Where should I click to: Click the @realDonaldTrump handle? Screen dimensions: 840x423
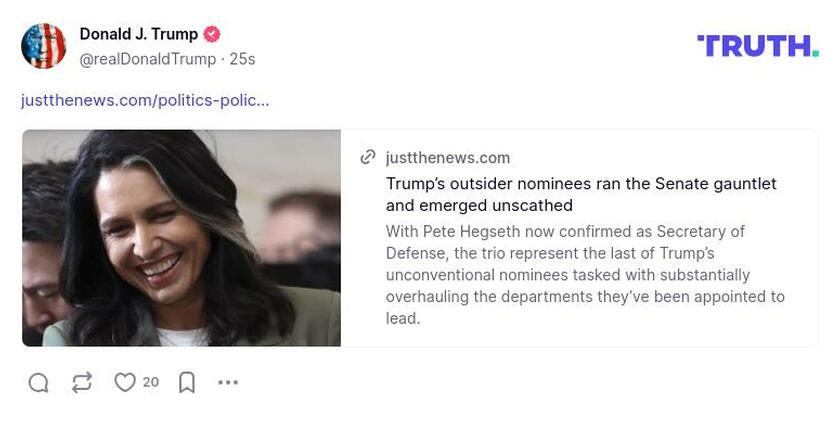point(148,59)
